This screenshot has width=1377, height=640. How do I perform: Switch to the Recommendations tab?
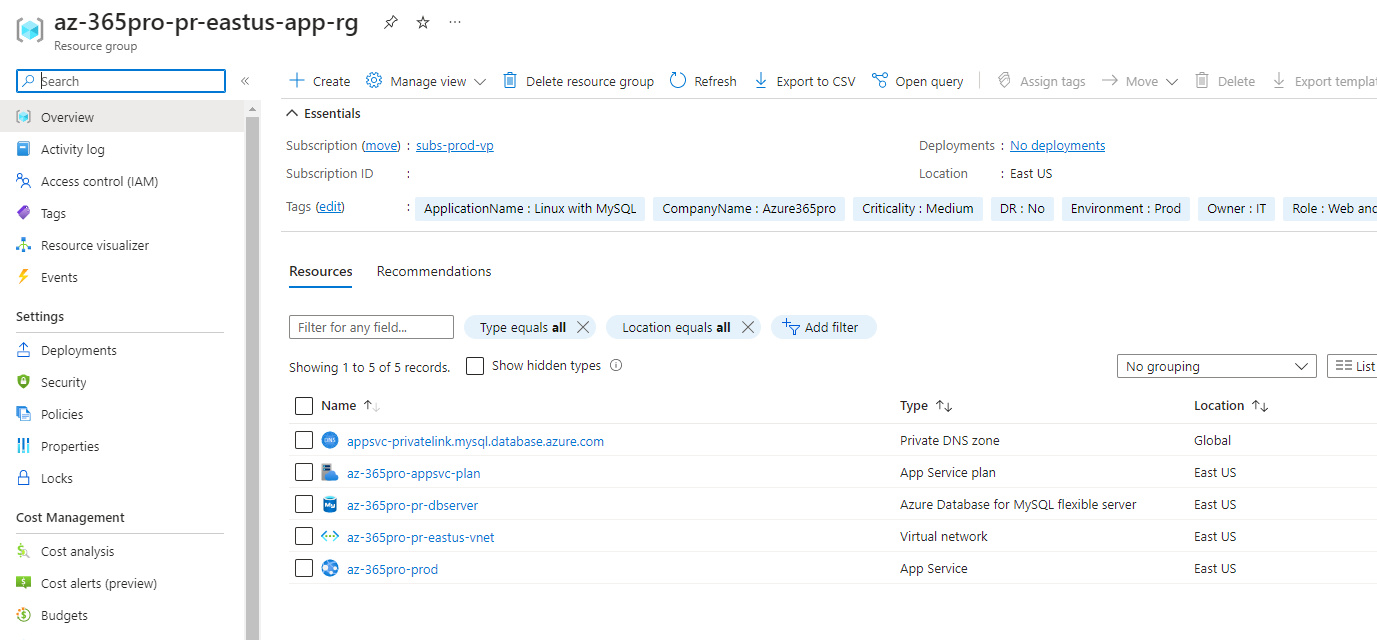pyautogui.click(x=434, y=272)
